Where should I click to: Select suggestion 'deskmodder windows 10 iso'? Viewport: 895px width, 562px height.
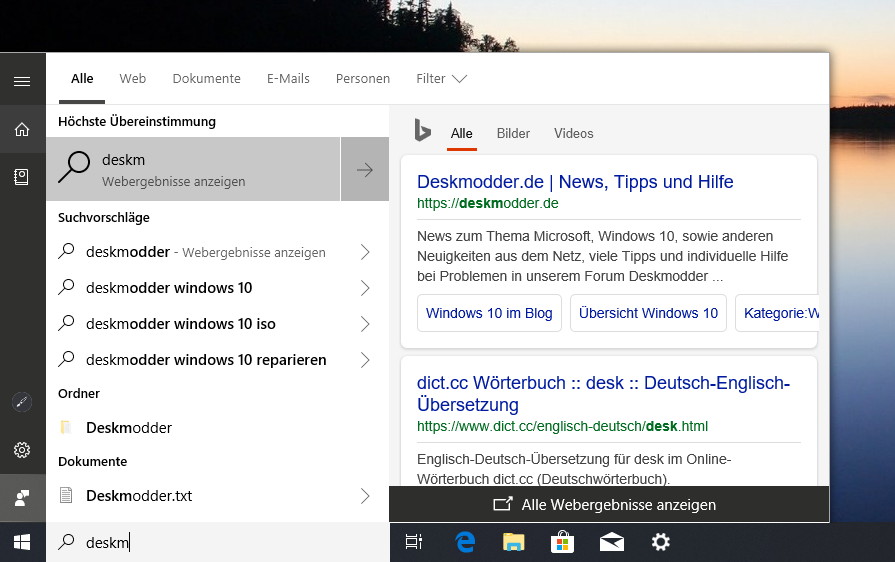click(180, 324)
